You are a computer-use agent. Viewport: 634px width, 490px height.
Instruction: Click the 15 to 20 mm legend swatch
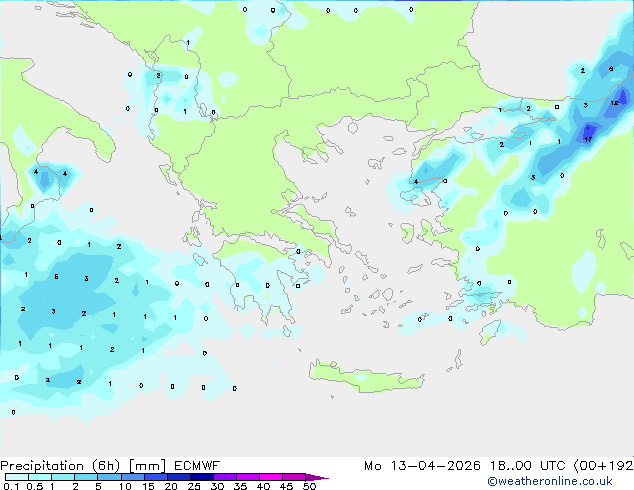155,477
